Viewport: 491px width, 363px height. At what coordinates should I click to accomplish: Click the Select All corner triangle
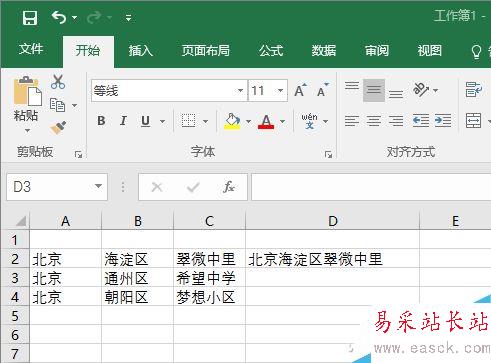[20, 221]
